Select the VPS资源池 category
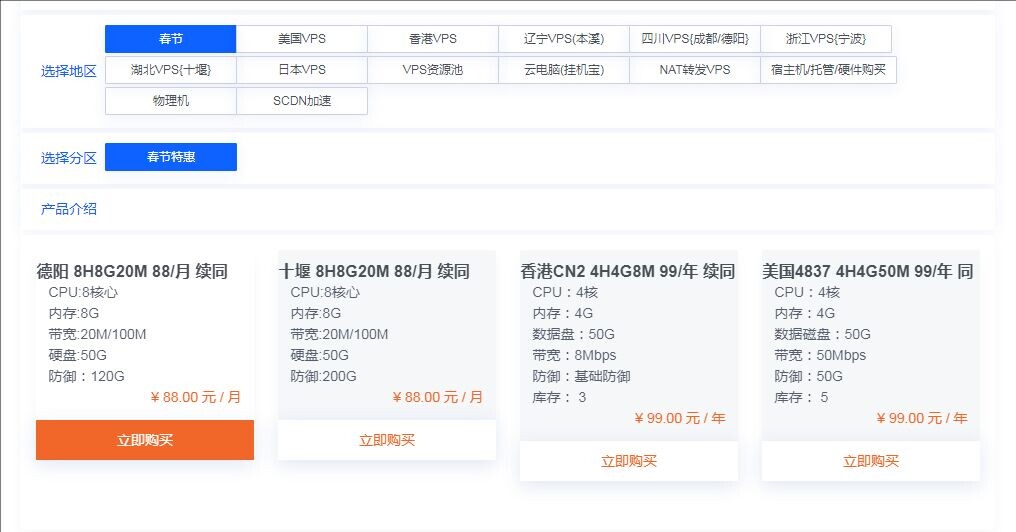The width and height of the screenshot is (1016, 532). click(x=433, y=70)
